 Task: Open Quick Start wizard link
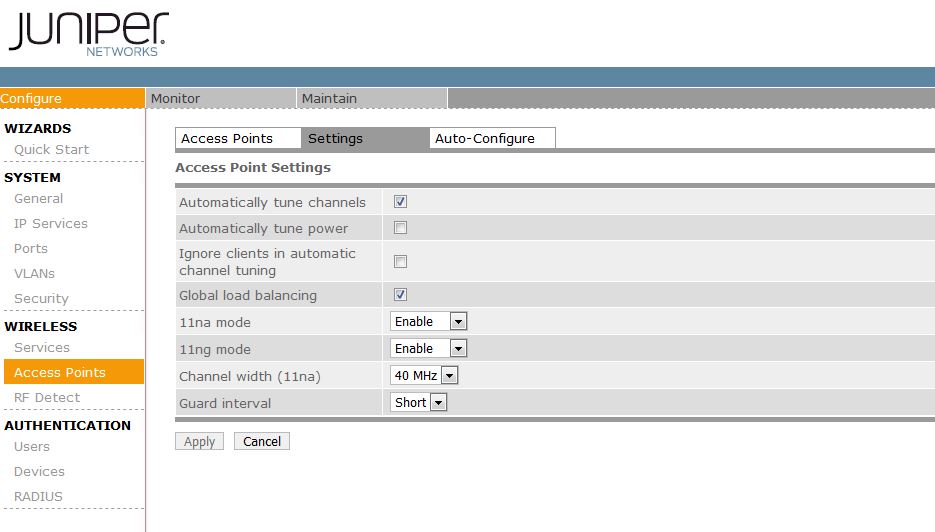click(52, 150)
